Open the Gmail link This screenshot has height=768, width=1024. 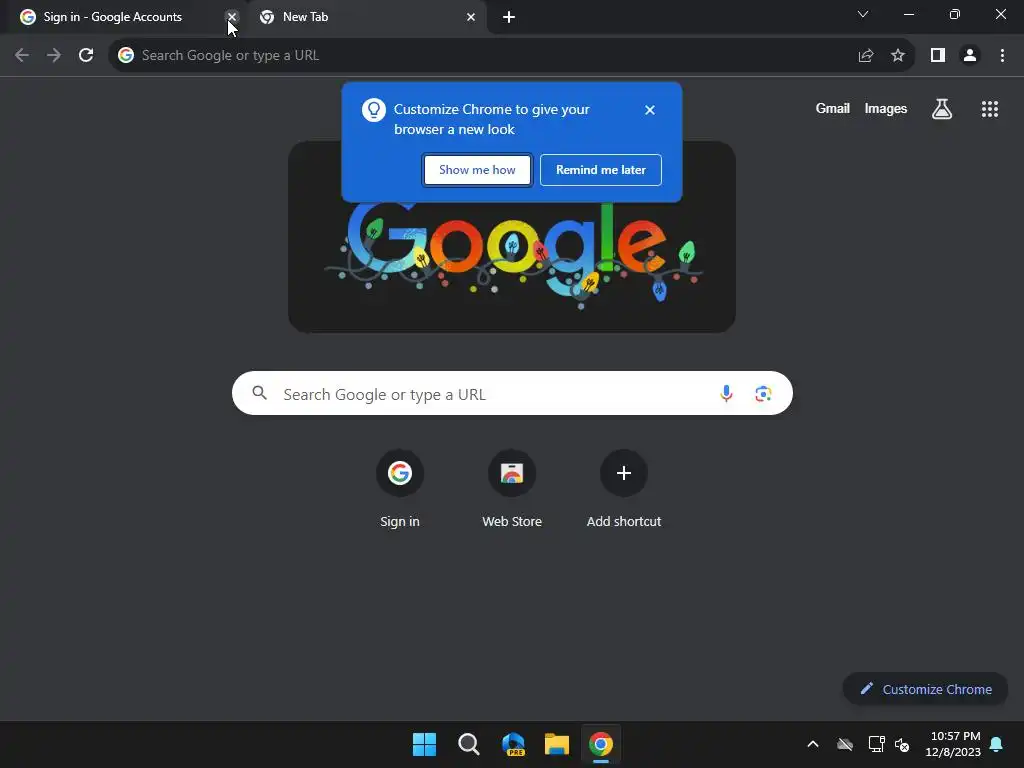pyautogui.click(x=833, y=108)
